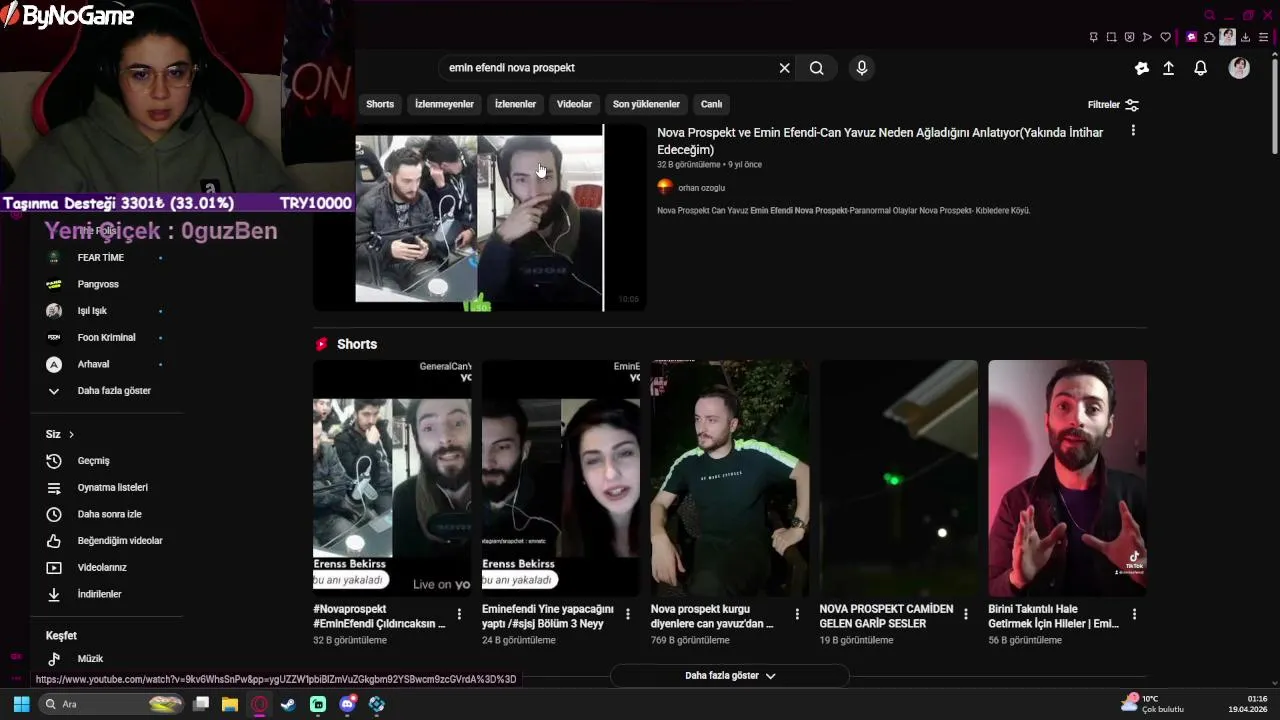Expand Daha fazla göster in subscriptions sidebar
Screen dimensions: 1280x720
[x=106, y=391]
